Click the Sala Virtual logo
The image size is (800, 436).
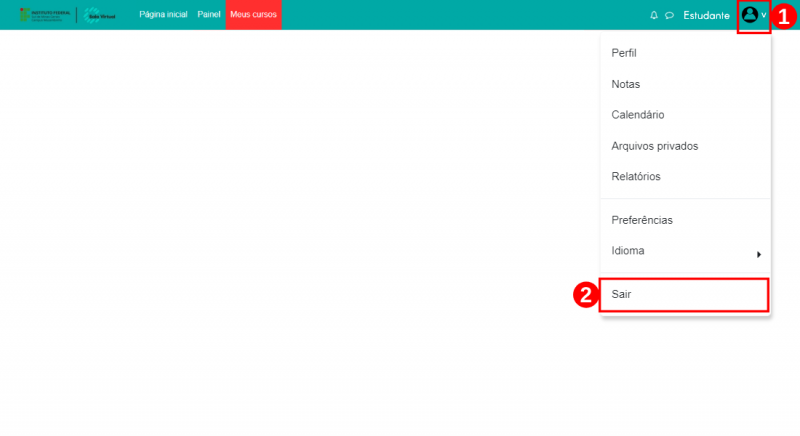tap(99, 15)
